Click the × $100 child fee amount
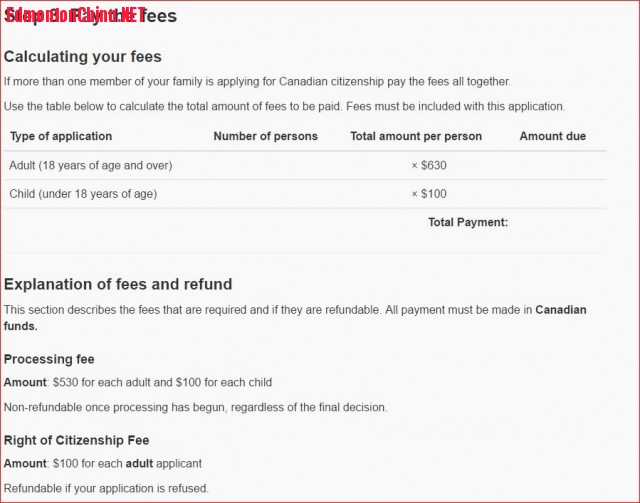The image size is (640, 503). click(429, 194)
